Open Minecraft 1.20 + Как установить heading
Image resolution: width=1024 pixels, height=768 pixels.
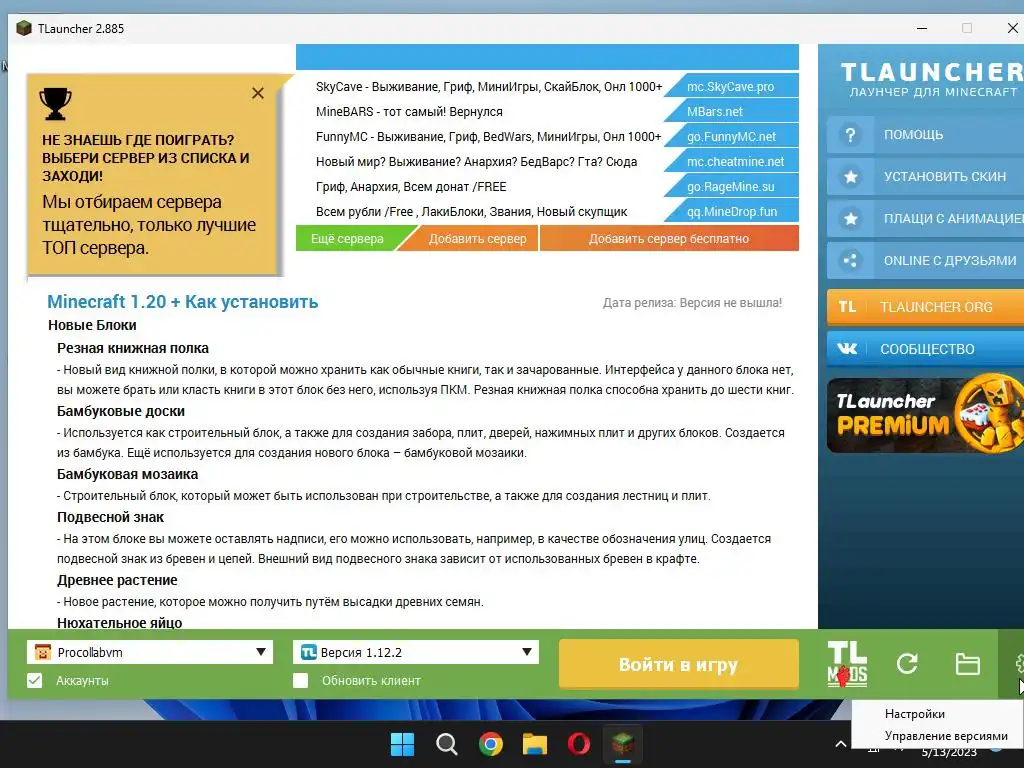(x=182, y=302)
